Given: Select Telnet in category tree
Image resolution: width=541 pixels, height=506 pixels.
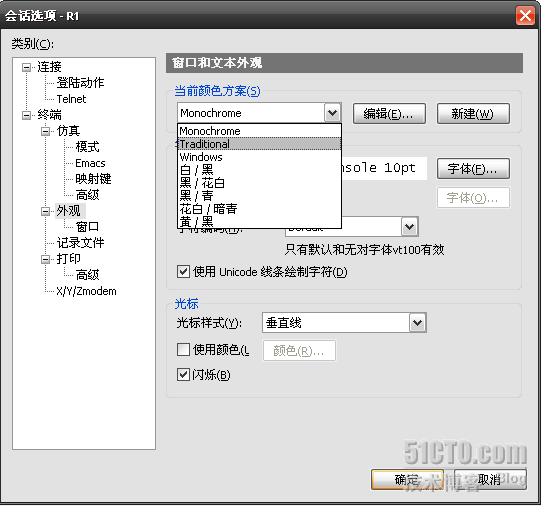Looking at the screenshot, I should tap(71, 99).
